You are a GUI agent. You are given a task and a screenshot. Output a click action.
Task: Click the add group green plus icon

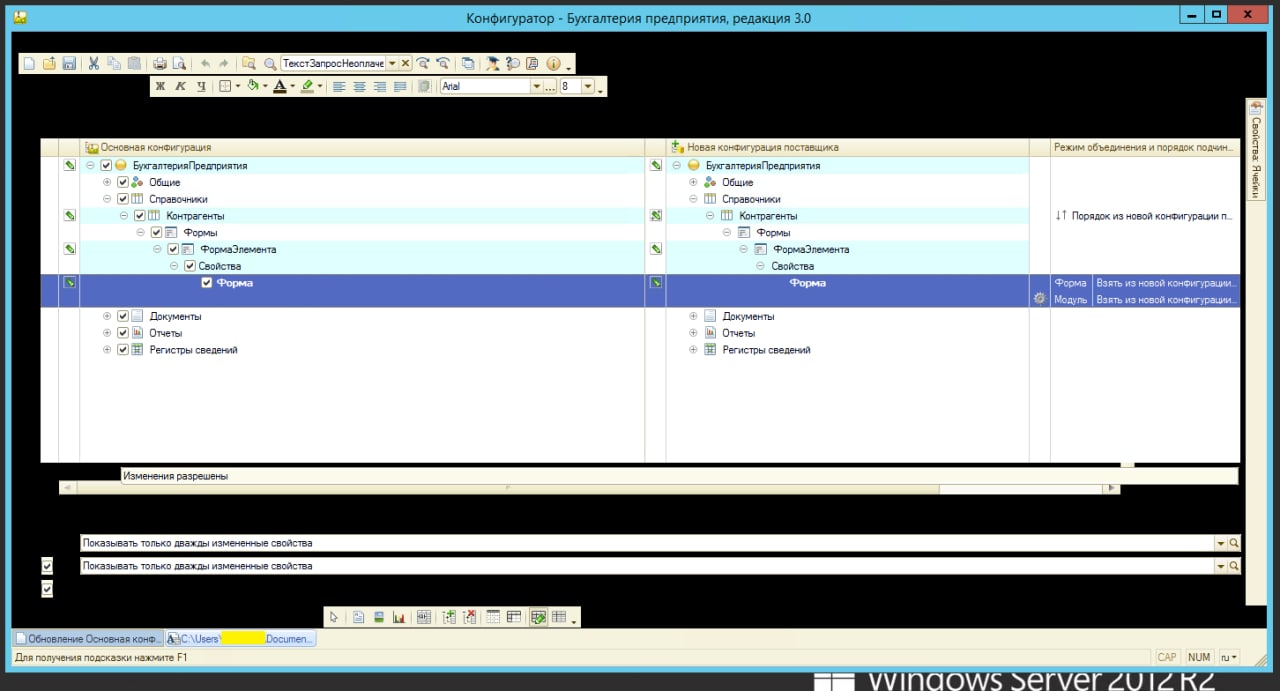450,617
